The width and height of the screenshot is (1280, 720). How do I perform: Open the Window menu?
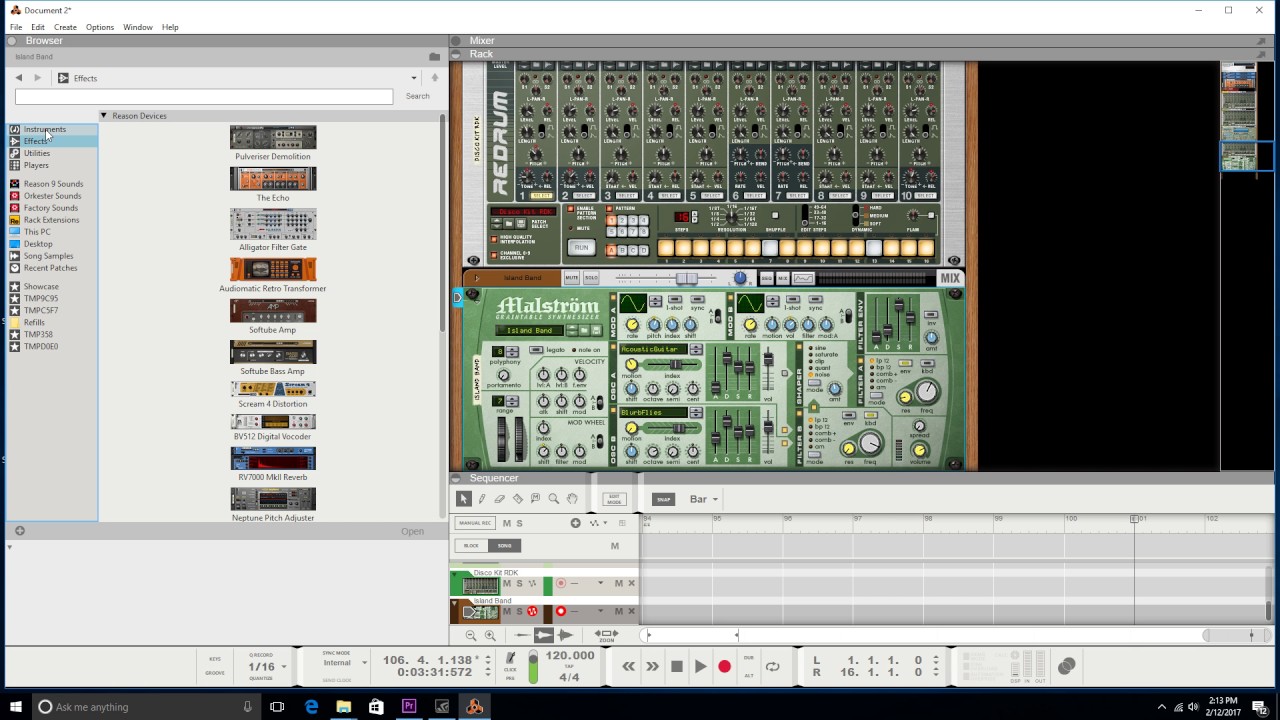(x=138, y=27)
